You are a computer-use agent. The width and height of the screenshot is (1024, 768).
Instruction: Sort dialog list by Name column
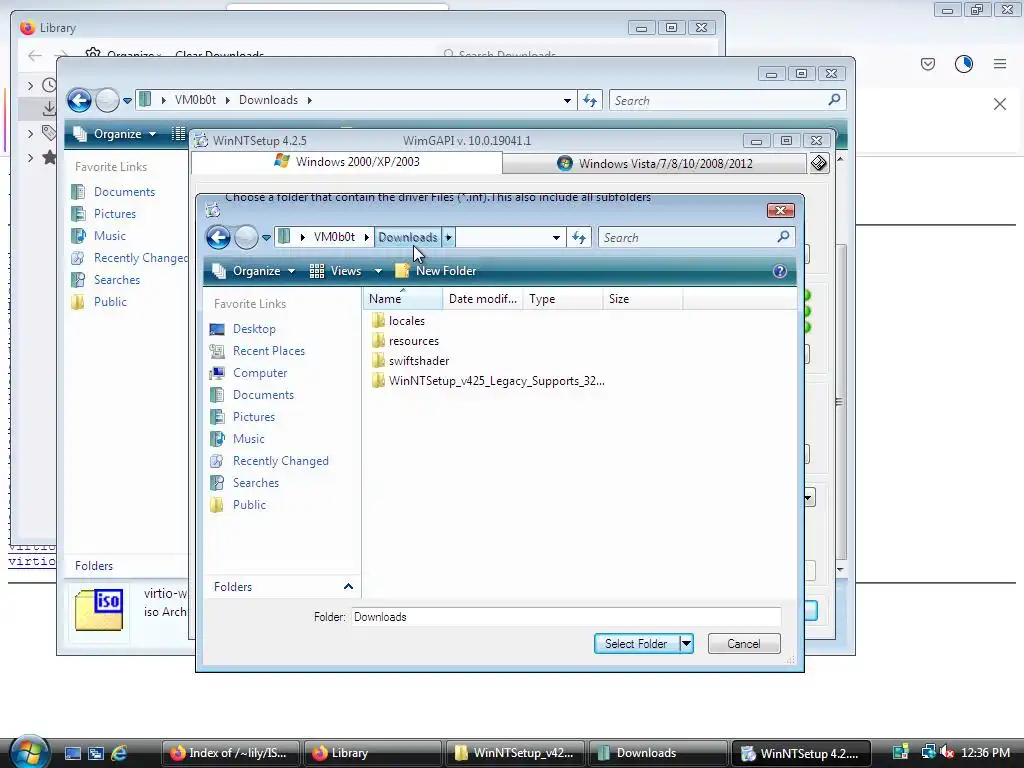[403, 299]
